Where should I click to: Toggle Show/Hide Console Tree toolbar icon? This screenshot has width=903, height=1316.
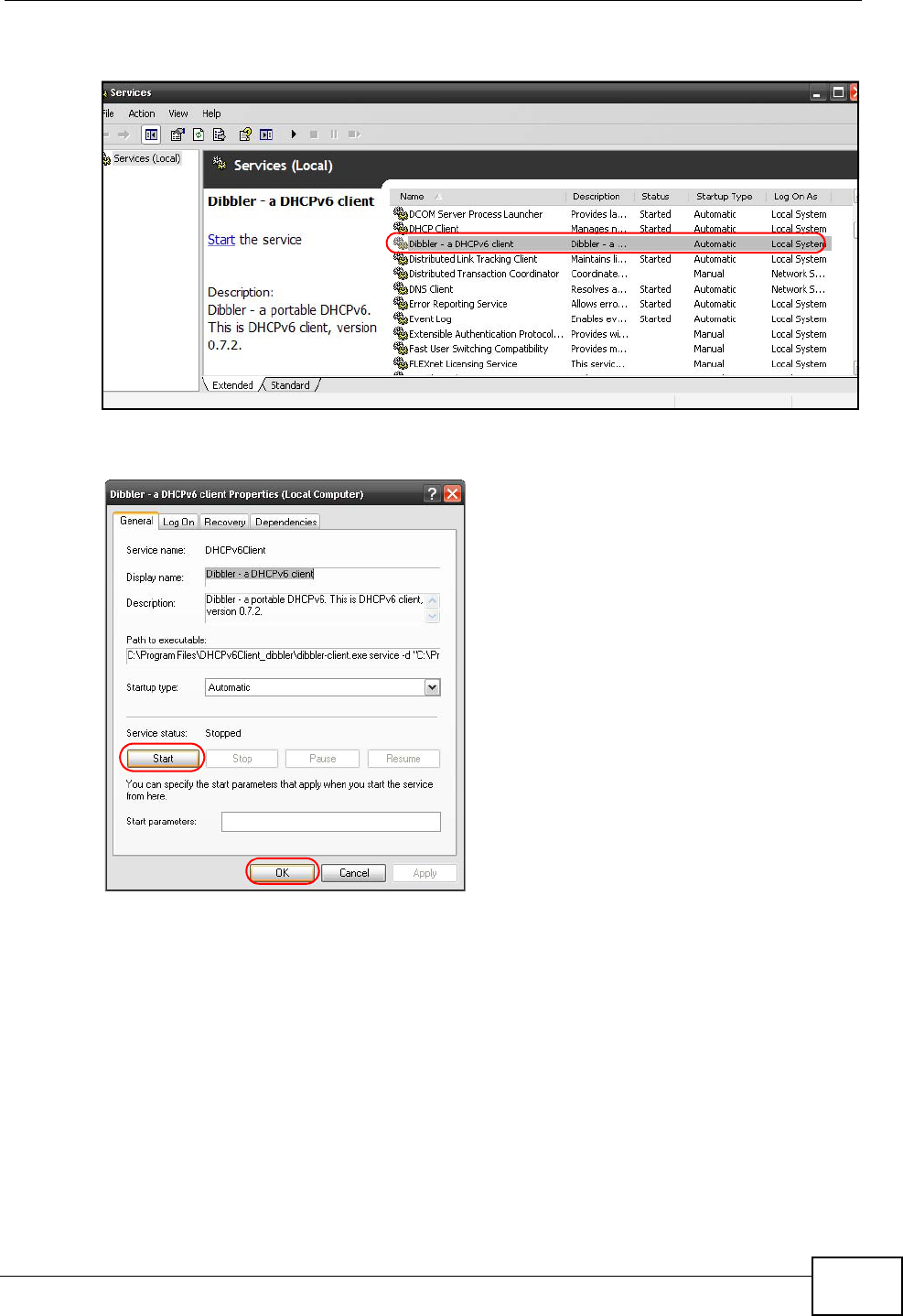pyautogui.click(x=152, y=135)
